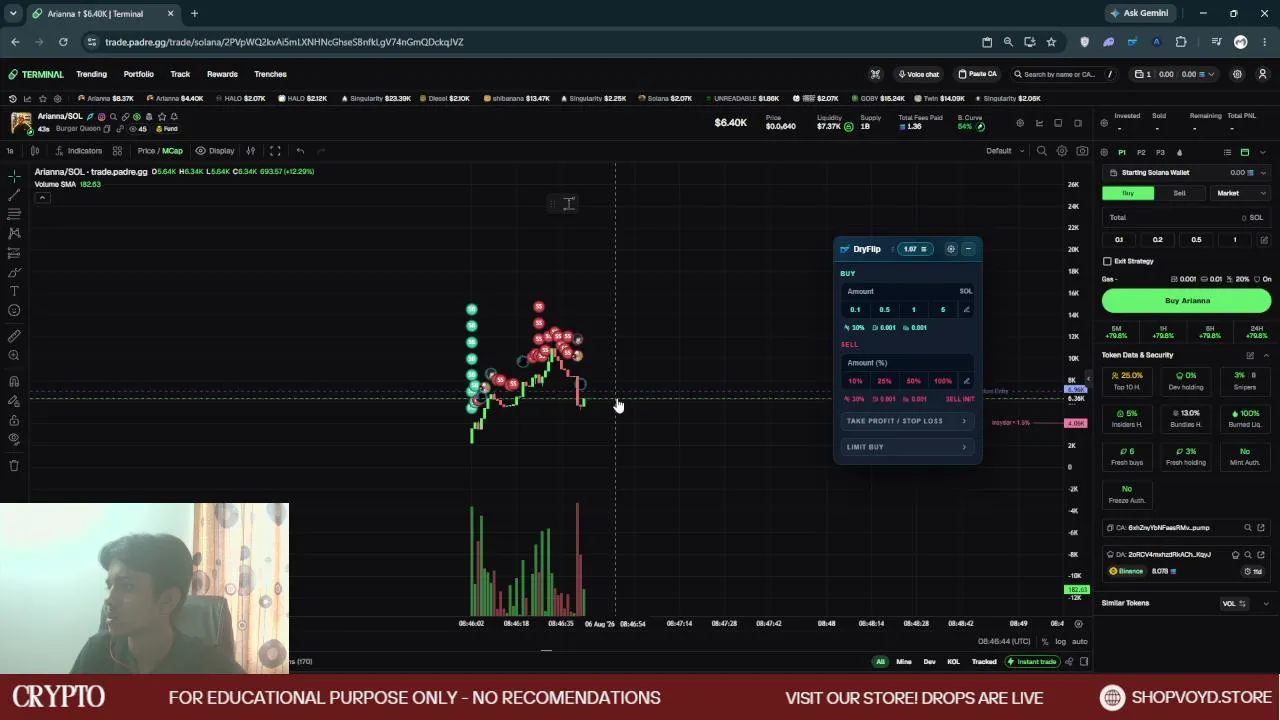
Task: Edit DryFlip buy amount presets
Action: (966, 310)
